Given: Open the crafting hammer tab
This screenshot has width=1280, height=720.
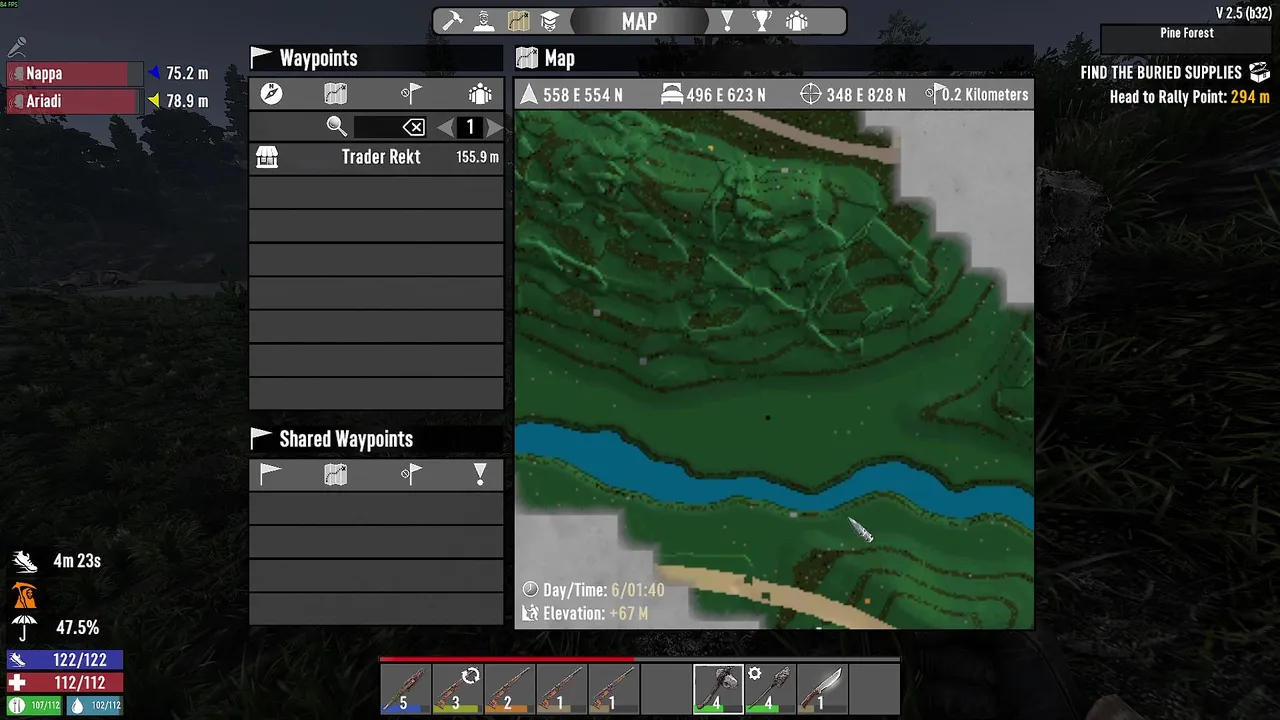Looking at the screenshot, I should [453, 21].
